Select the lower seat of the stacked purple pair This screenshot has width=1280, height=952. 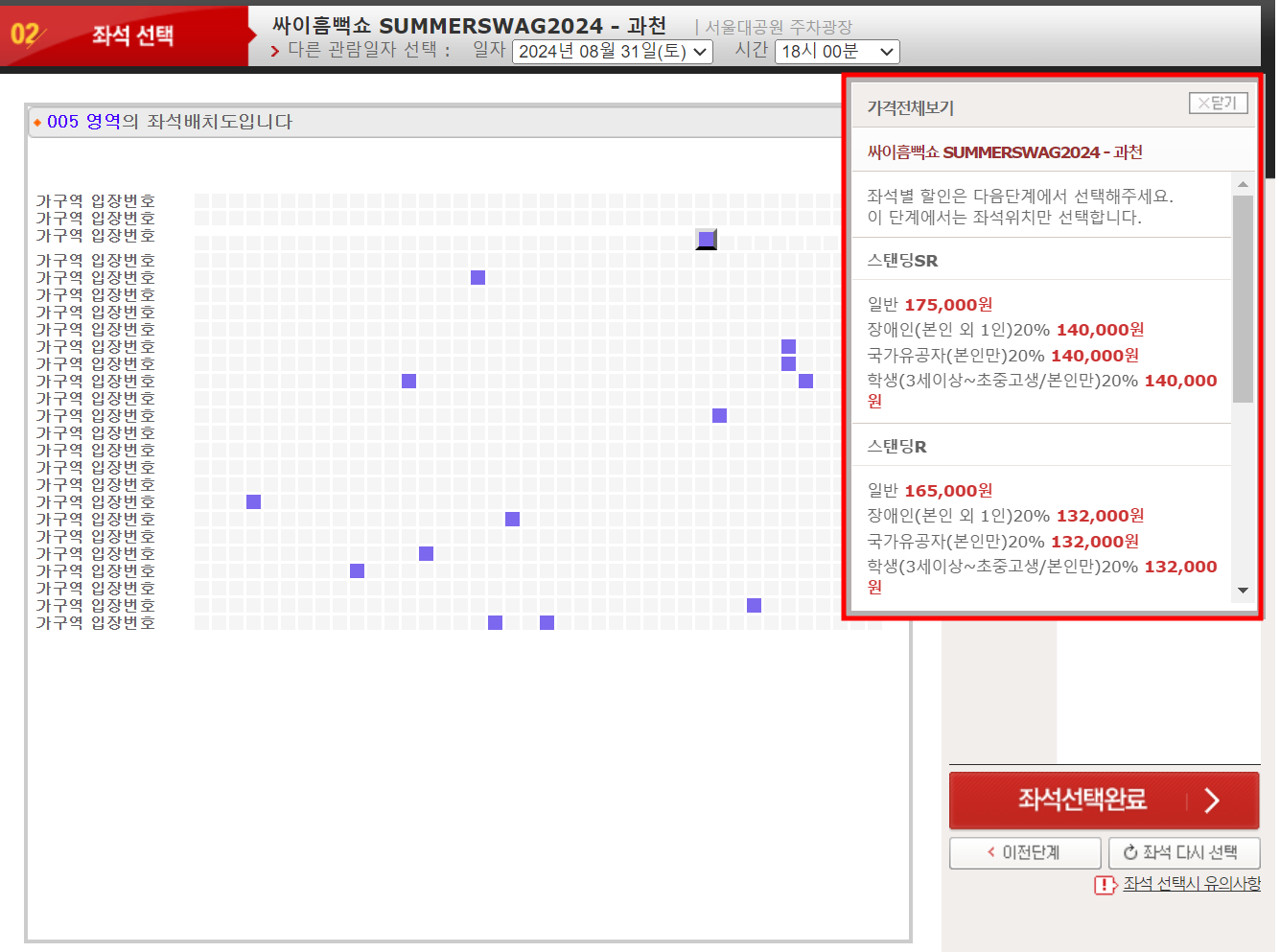tap(788, 363)
